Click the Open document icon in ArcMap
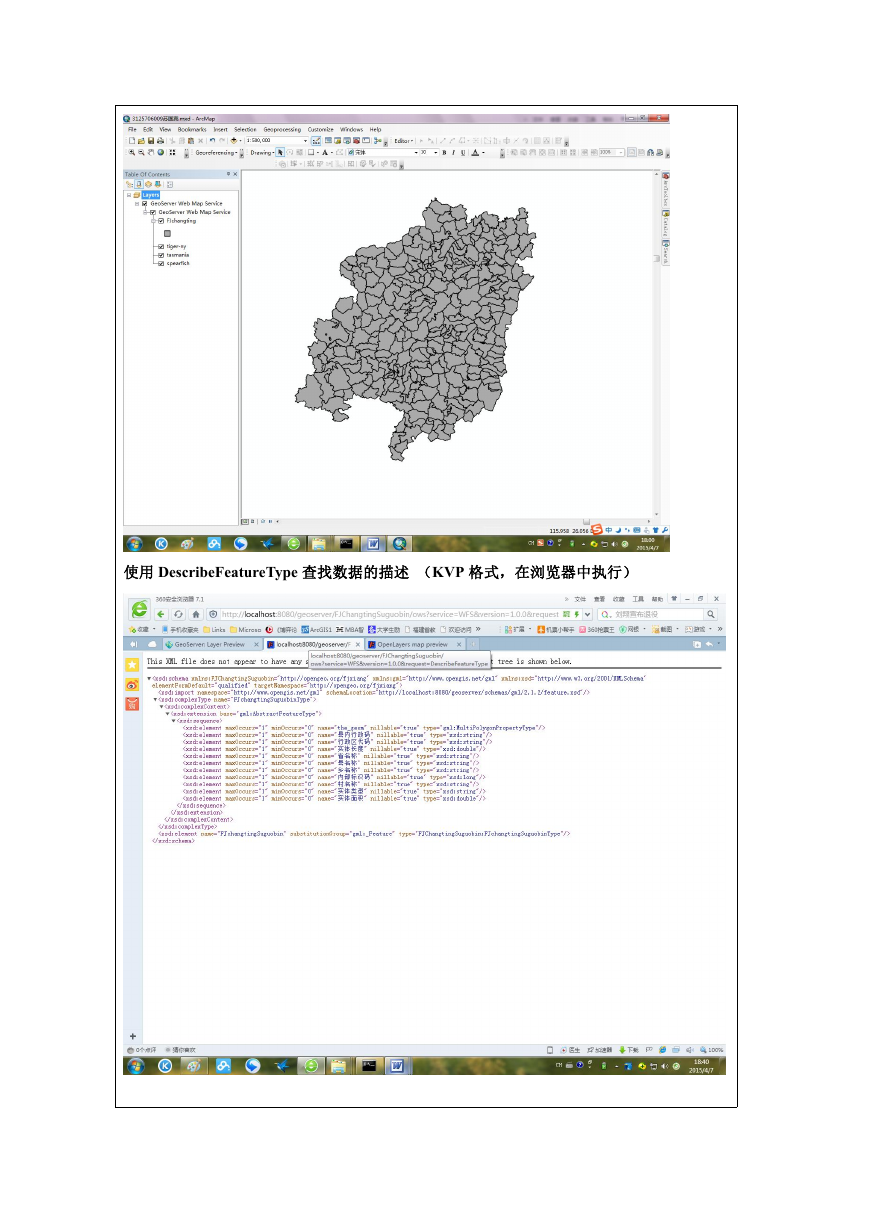869x1228 pixels. pyautogui.click(x=141, y=141)
